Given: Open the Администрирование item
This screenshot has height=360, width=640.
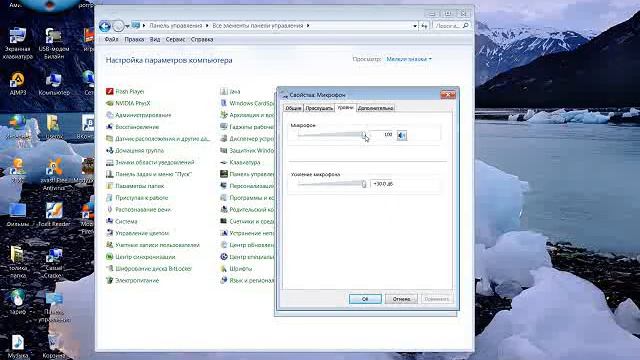Looking at the screenshot, I should coord(138,115).
